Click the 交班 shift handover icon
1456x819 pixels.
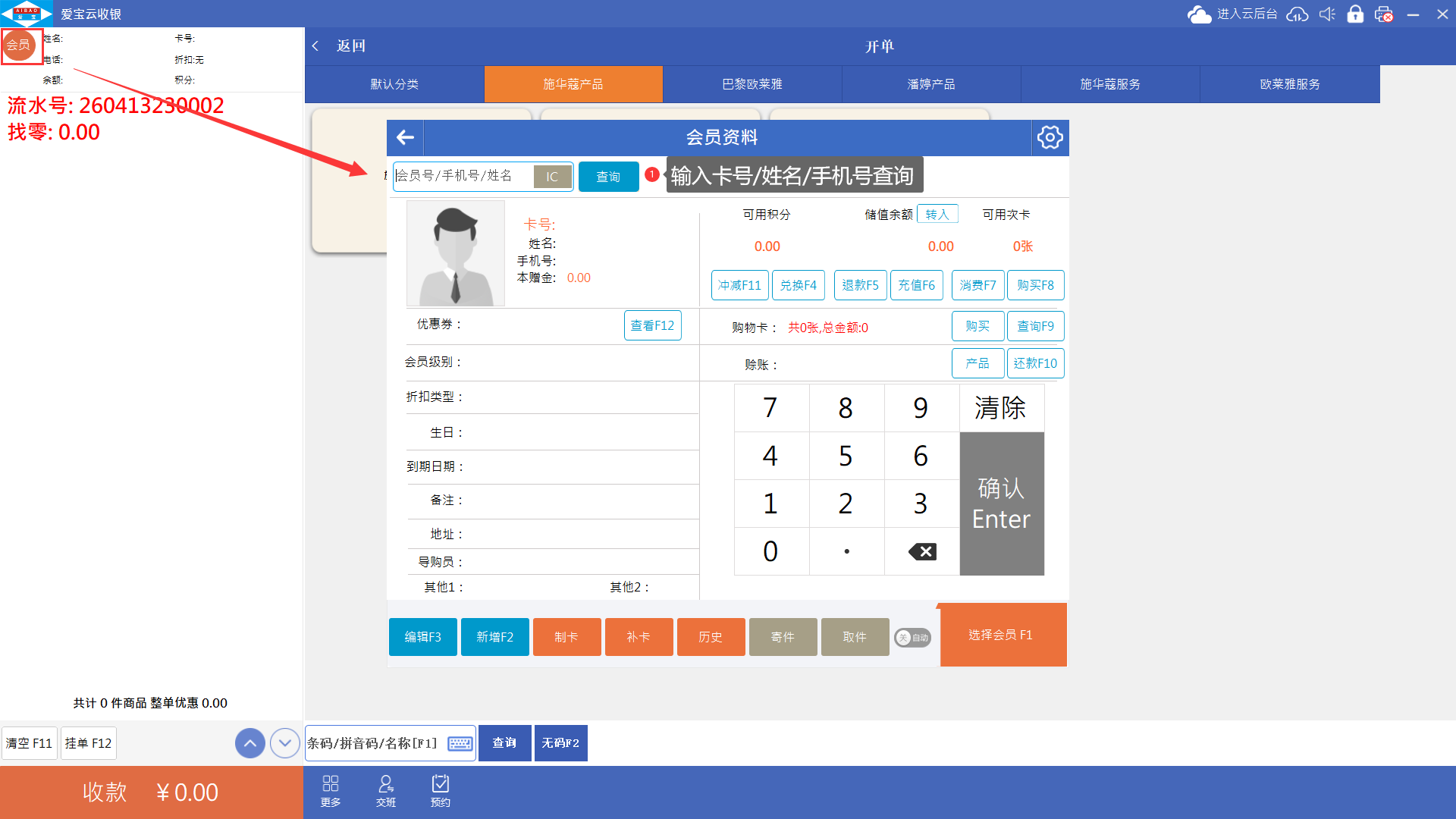click(385, 790)
